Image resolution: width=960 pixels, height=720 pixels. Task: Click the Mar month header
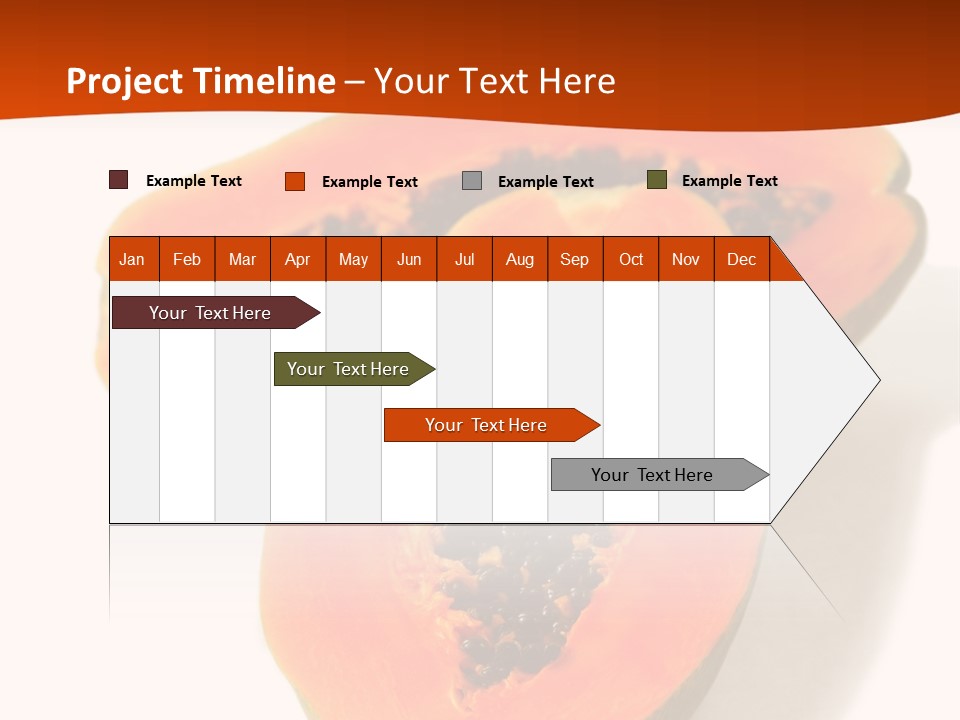242,260
